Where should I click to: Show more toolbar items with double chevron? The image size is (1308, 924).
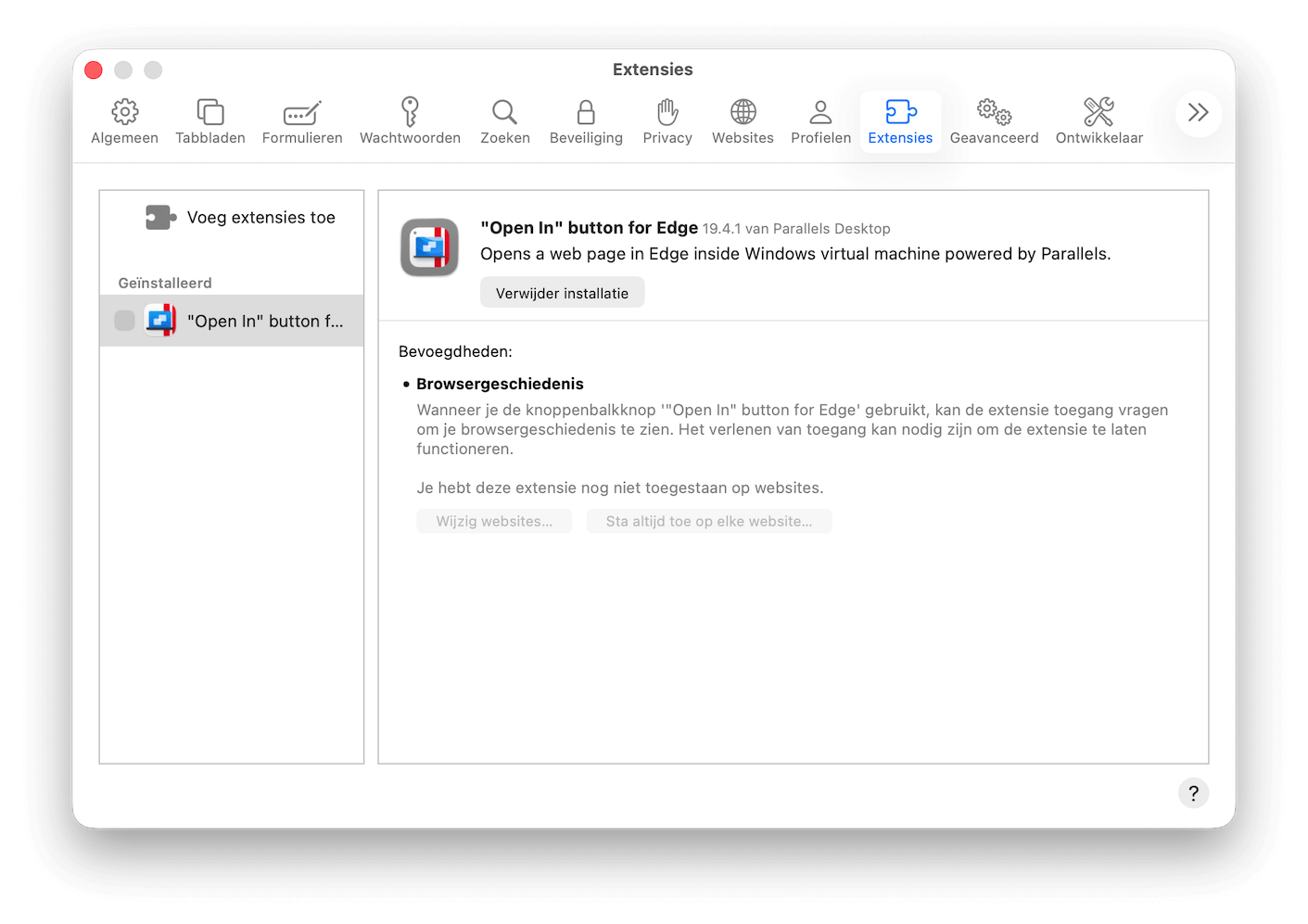tap(1199, 113)
